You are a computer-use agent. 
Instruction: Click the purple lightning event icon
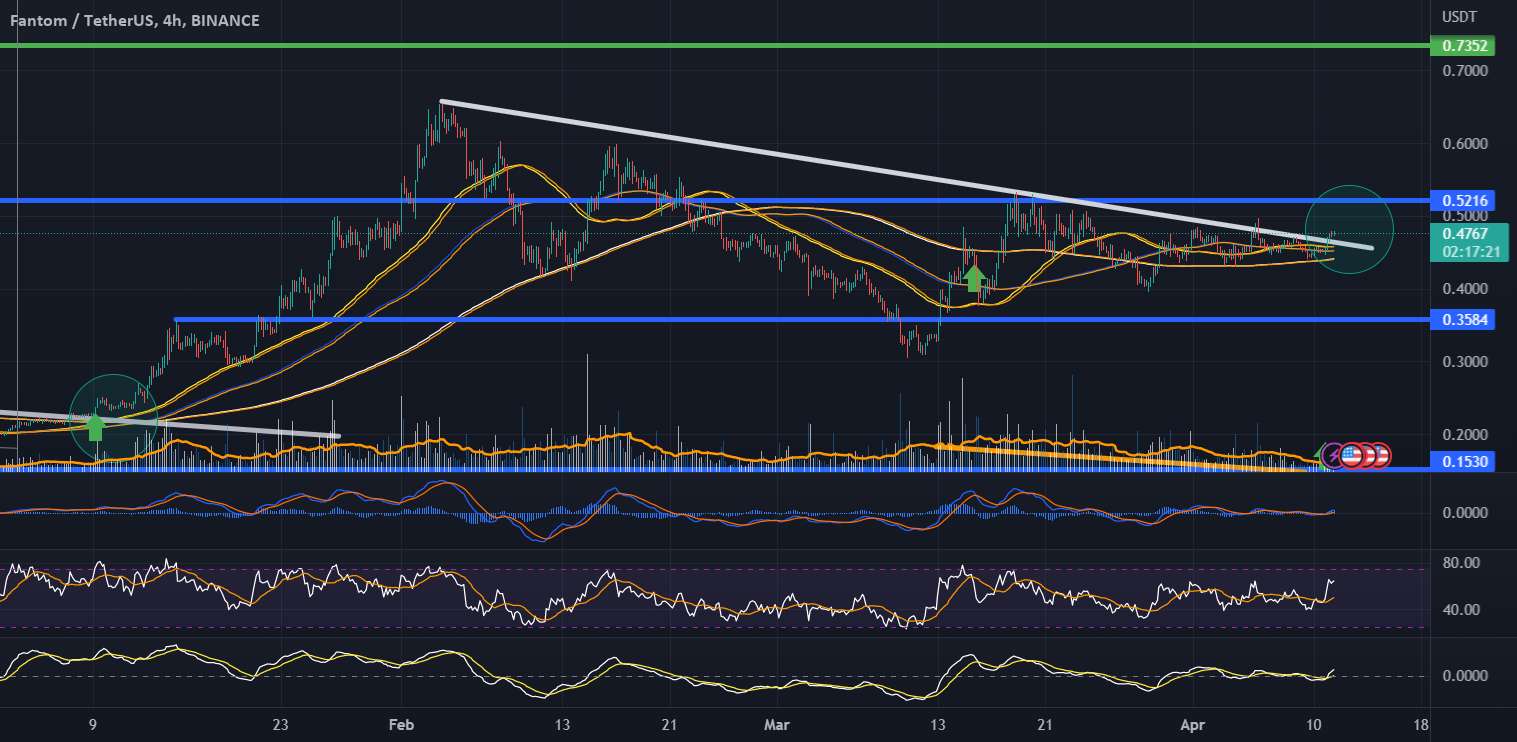[1333, 456]
